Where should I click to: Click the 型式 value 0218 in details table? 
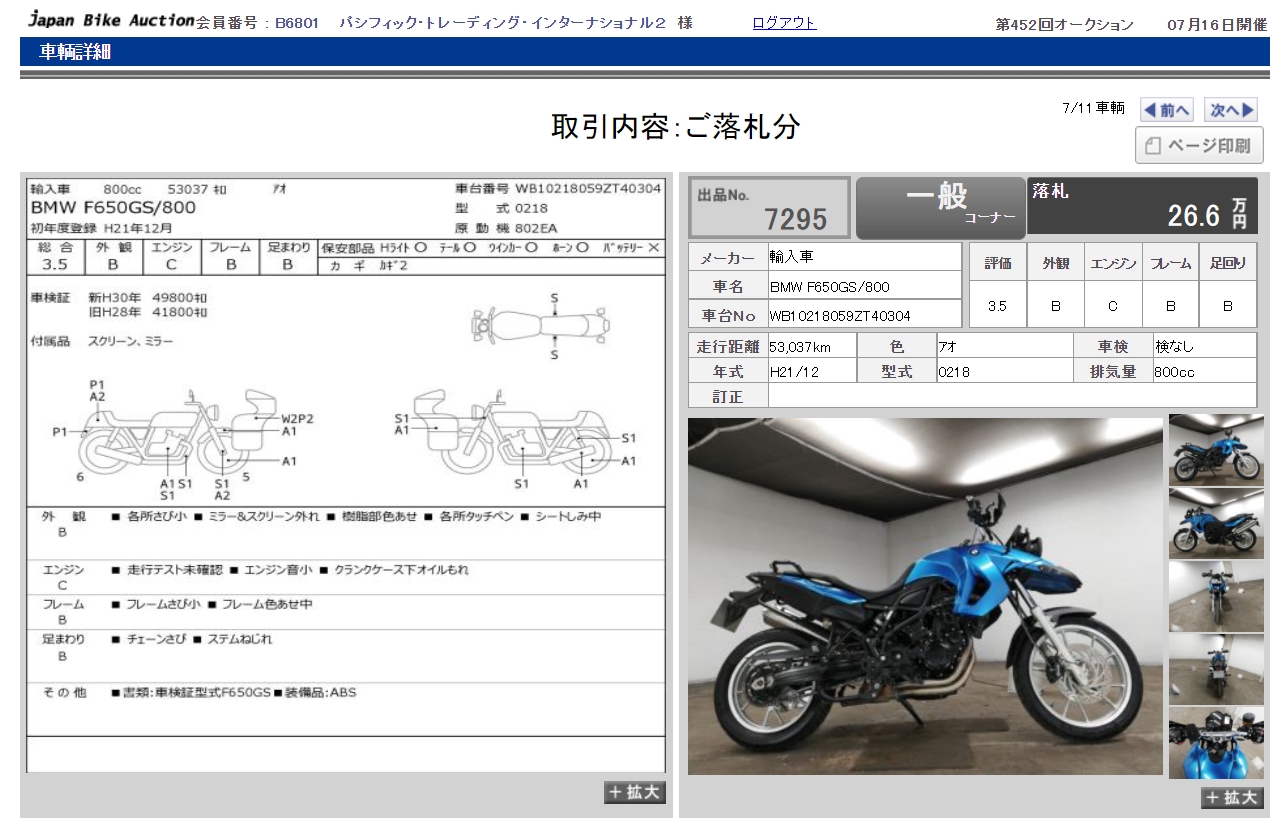pos(954,372)
